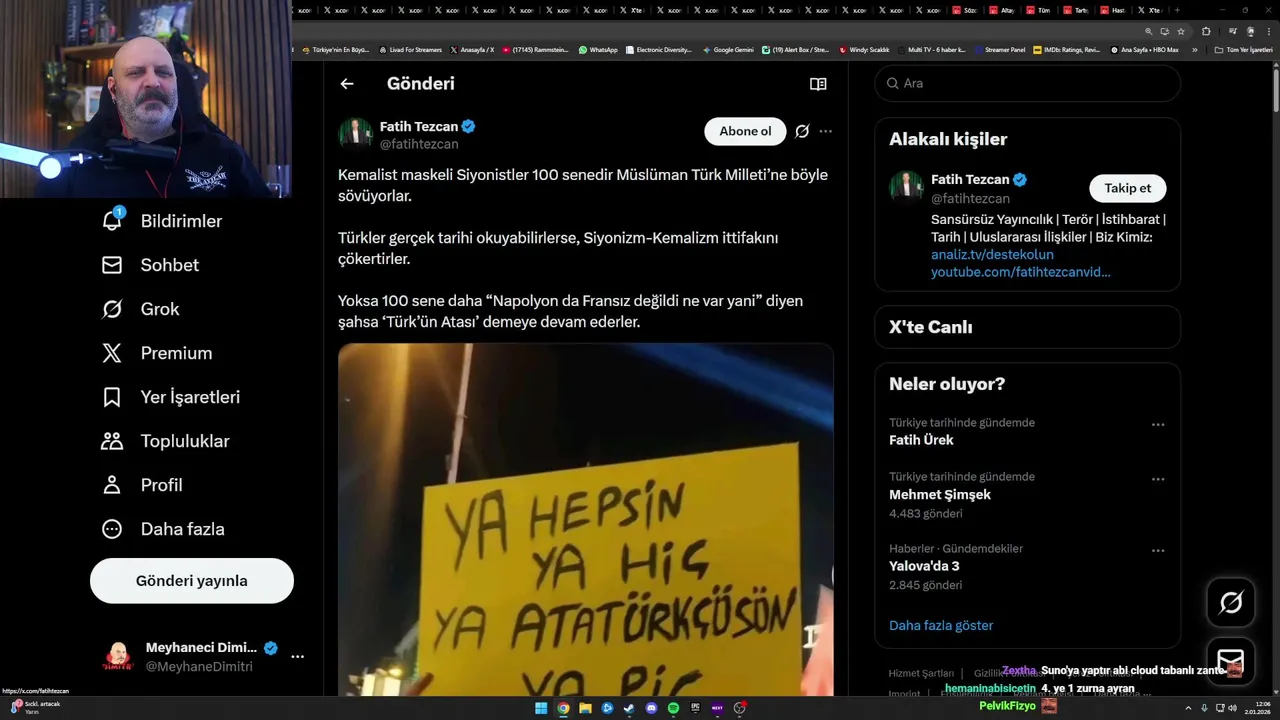Open the analiz.tv/destekolun link
The image size is (1280, 720).
click(x=992, y=255)
